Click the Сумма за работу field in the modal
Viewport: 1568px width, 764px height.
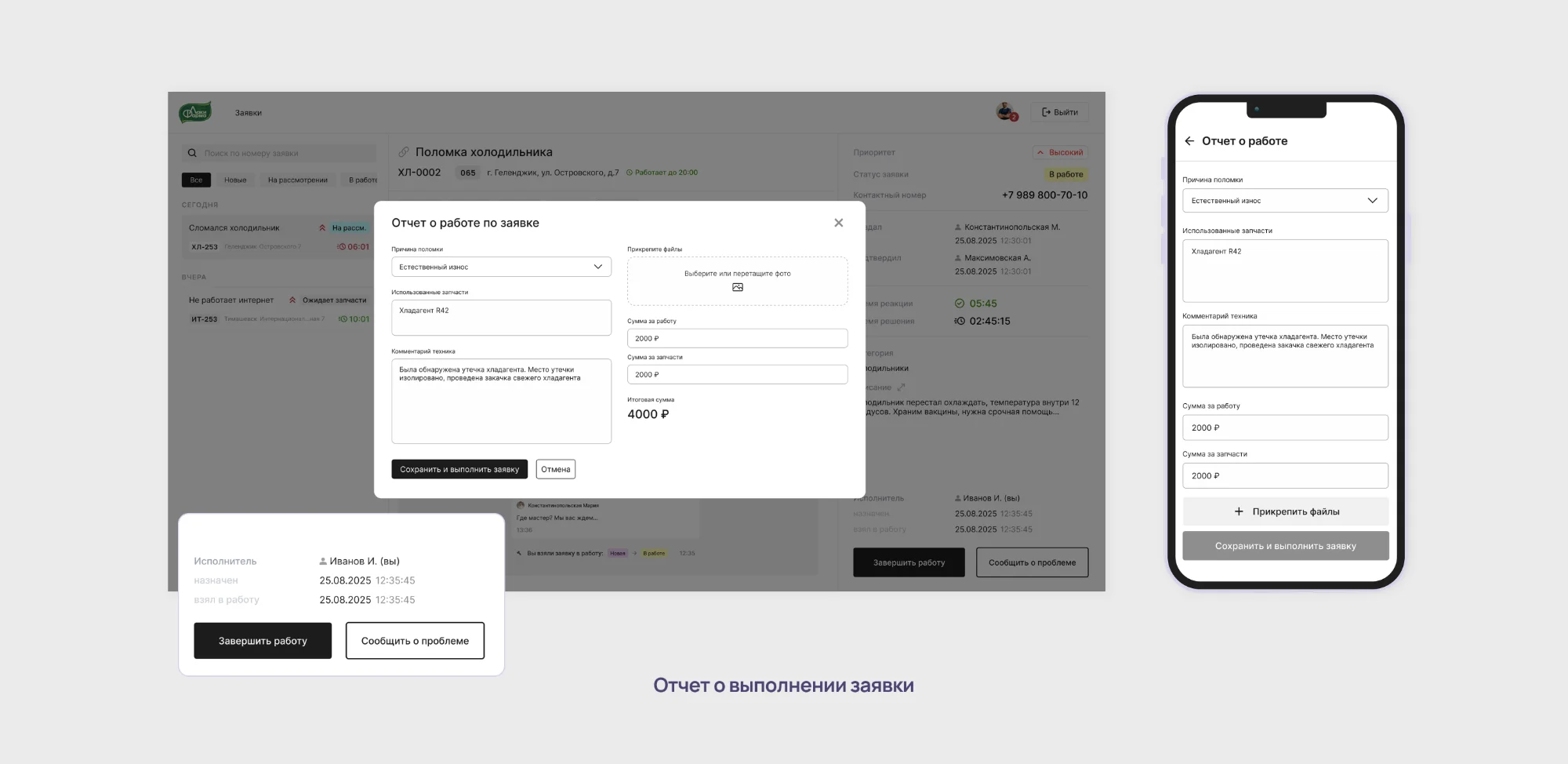click(736, 338)
